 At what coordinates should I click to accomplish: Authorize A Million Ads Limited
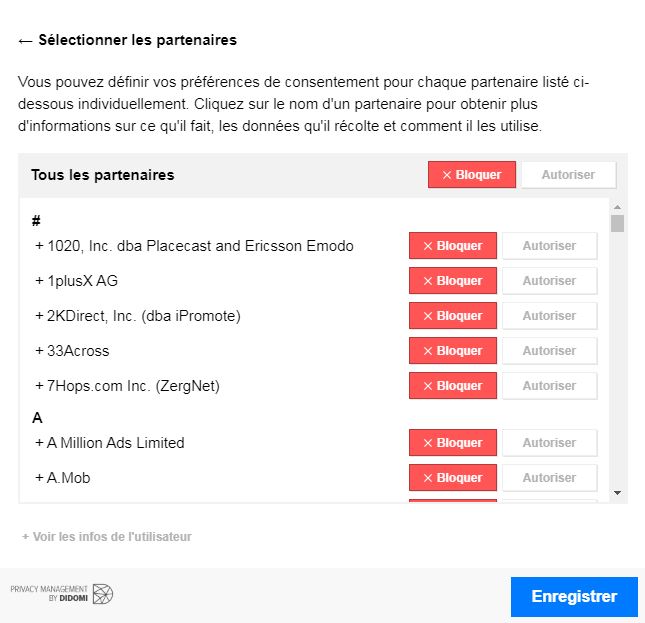[x=549, y=443]
